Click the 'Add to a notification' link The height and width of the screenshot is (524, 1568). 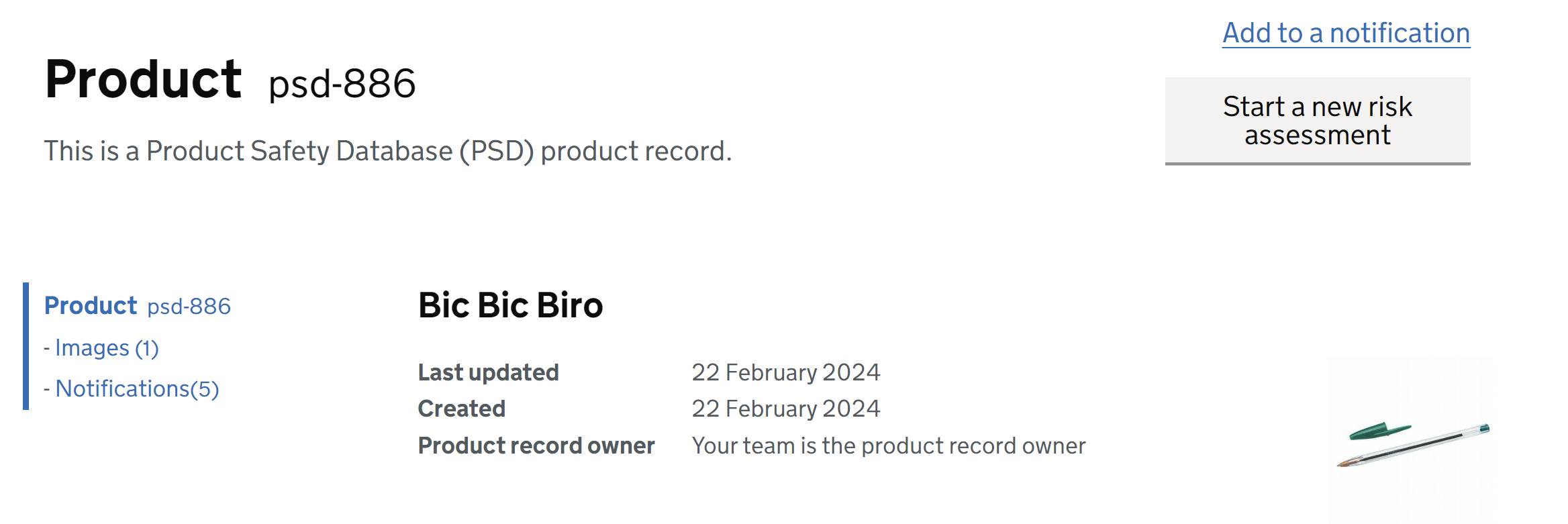(1346, 33)
